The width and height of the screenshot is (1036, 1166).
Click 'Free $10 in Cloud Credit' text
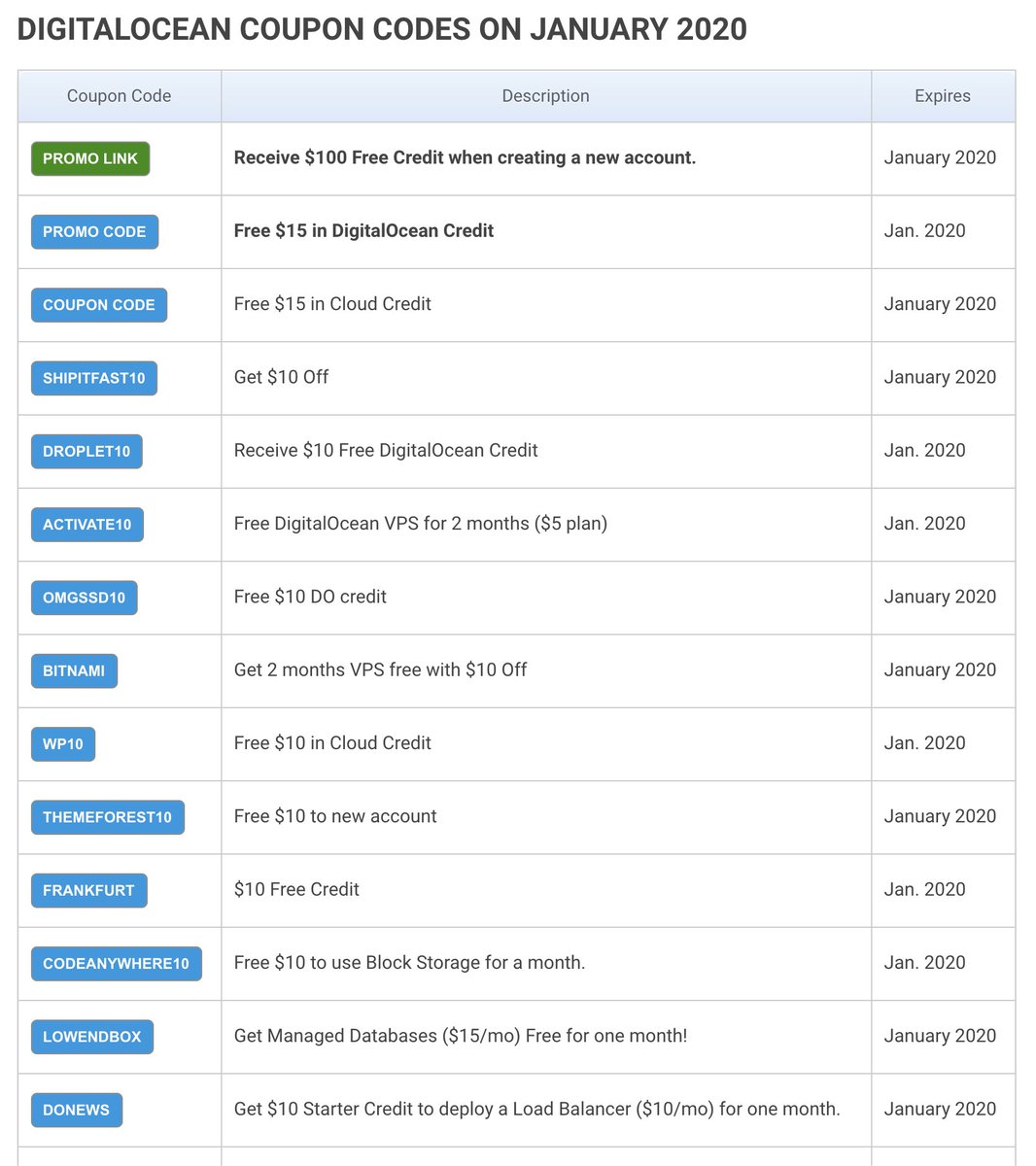(332, 742)
